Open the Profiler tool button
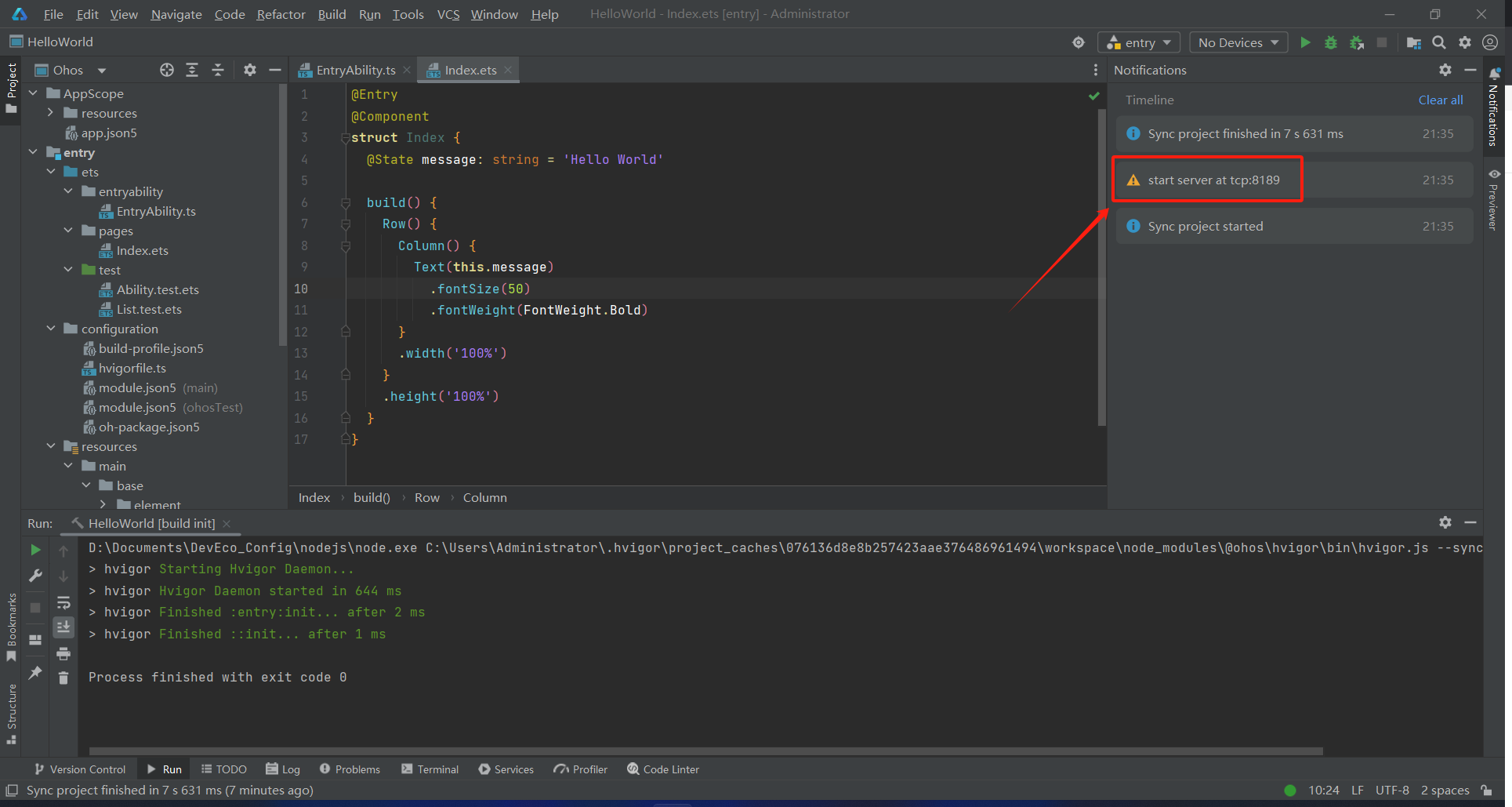 pyautogui.click(x=581, y=769)
